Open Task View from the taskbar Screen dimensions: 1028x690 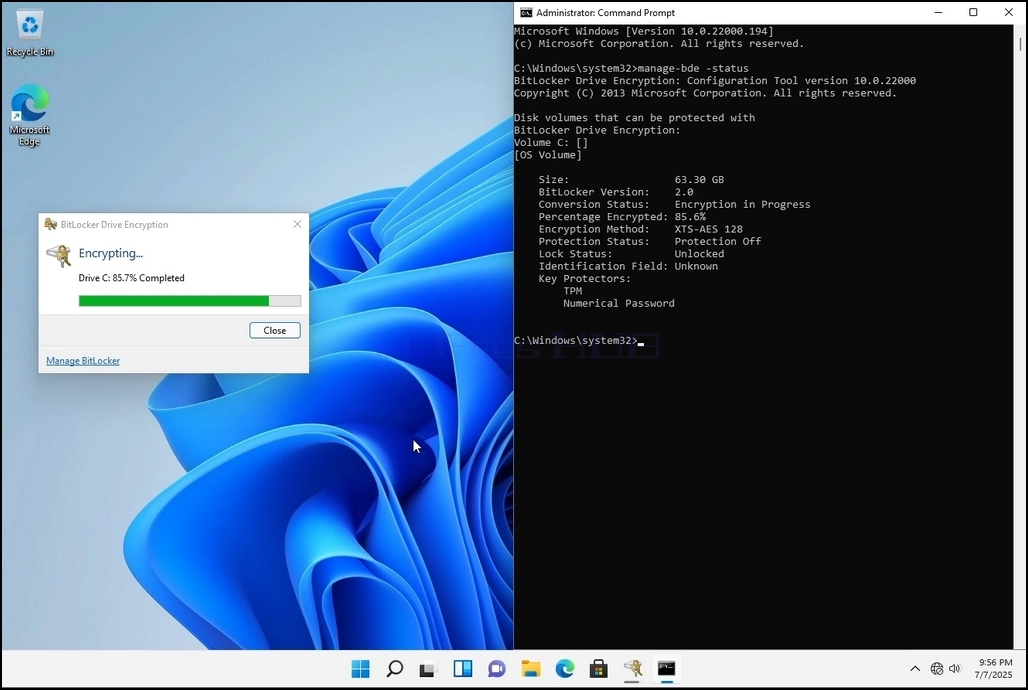click(x=428, y=668)
